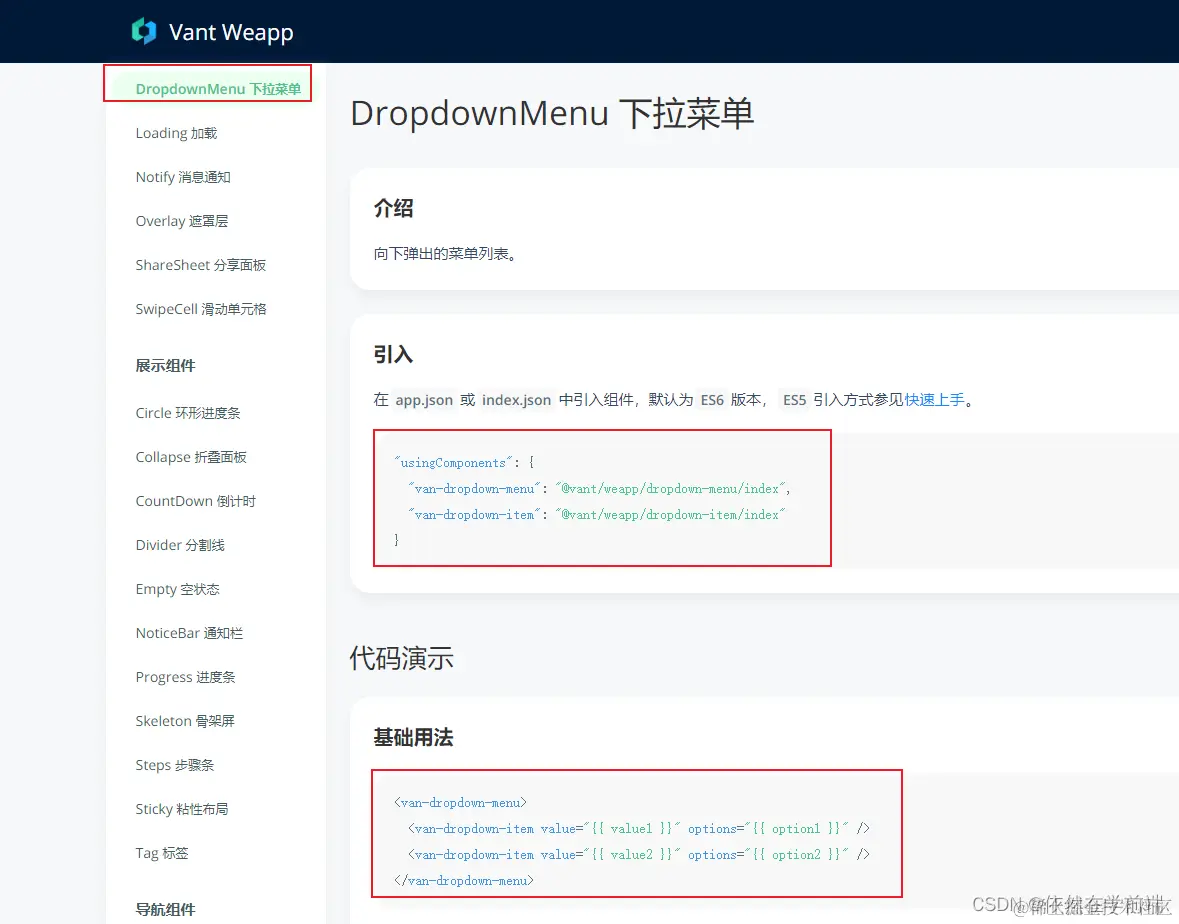
Task: Open Overlay 遮罩层 sidebar item
Action: pyautogui.click(x=181, y=221)
